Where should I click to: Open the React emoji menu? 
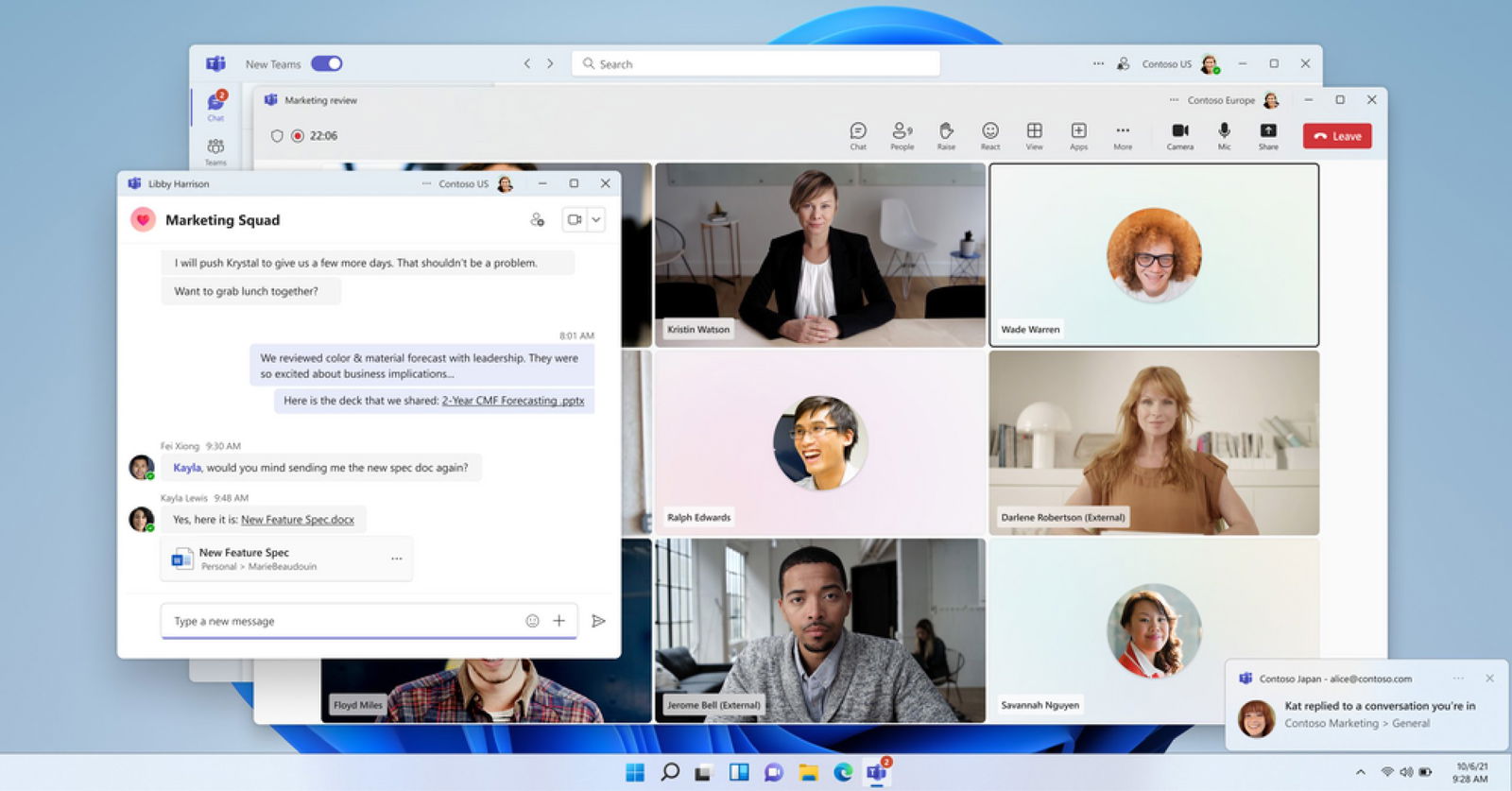pyautogui.click(x=990, y=135)
